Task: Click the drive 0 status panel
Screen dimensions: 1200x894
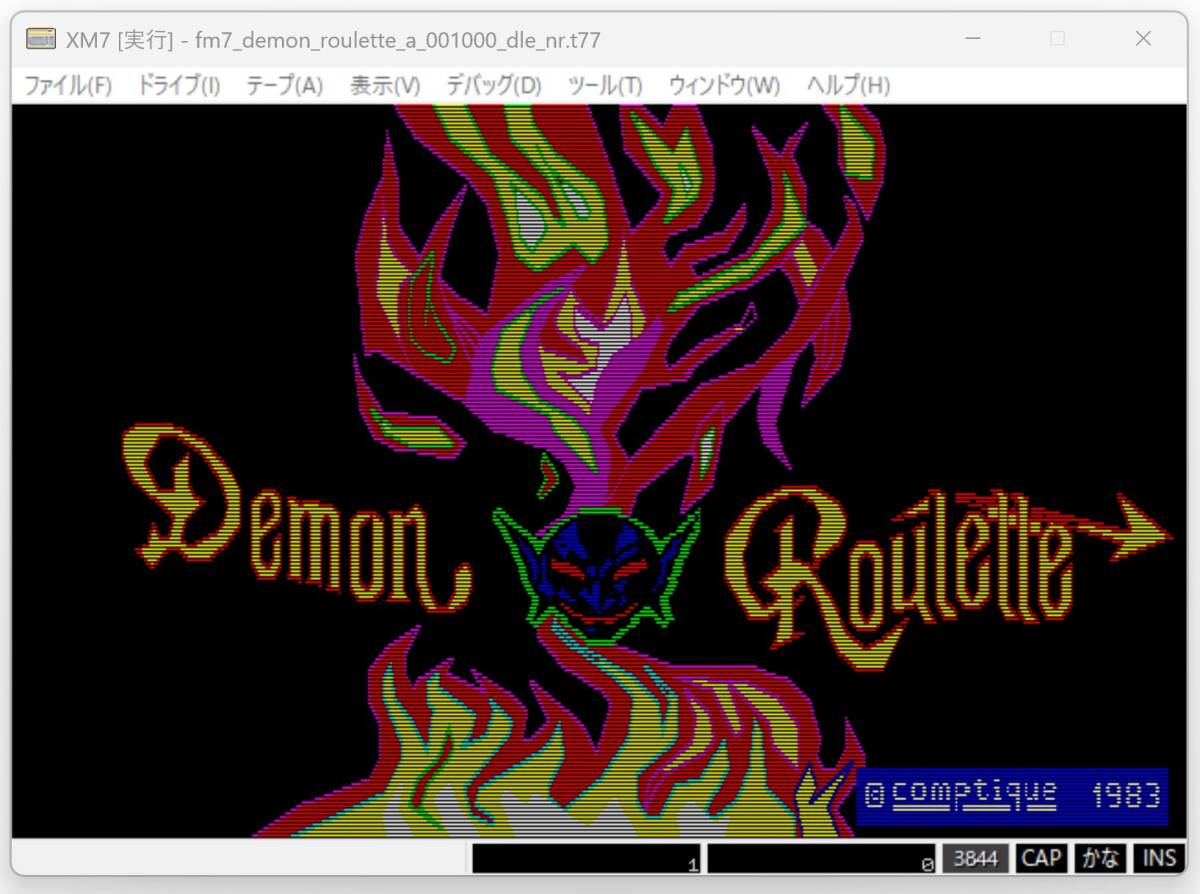Action: [x=822, y=859]
